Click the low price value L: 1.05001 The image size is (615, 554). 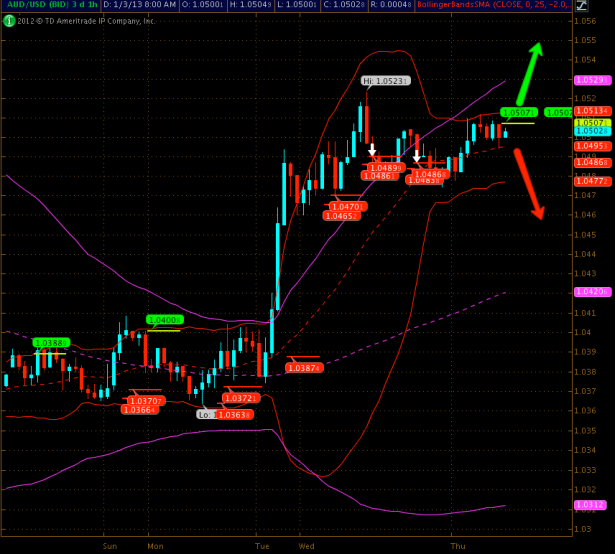click(298, 5)
